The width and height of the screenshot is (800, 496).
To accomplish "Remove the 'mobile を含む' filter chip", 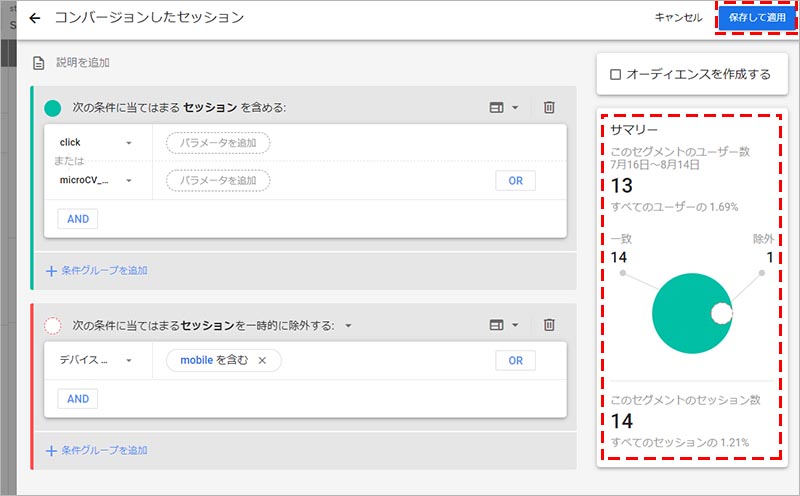I will 262,360.
